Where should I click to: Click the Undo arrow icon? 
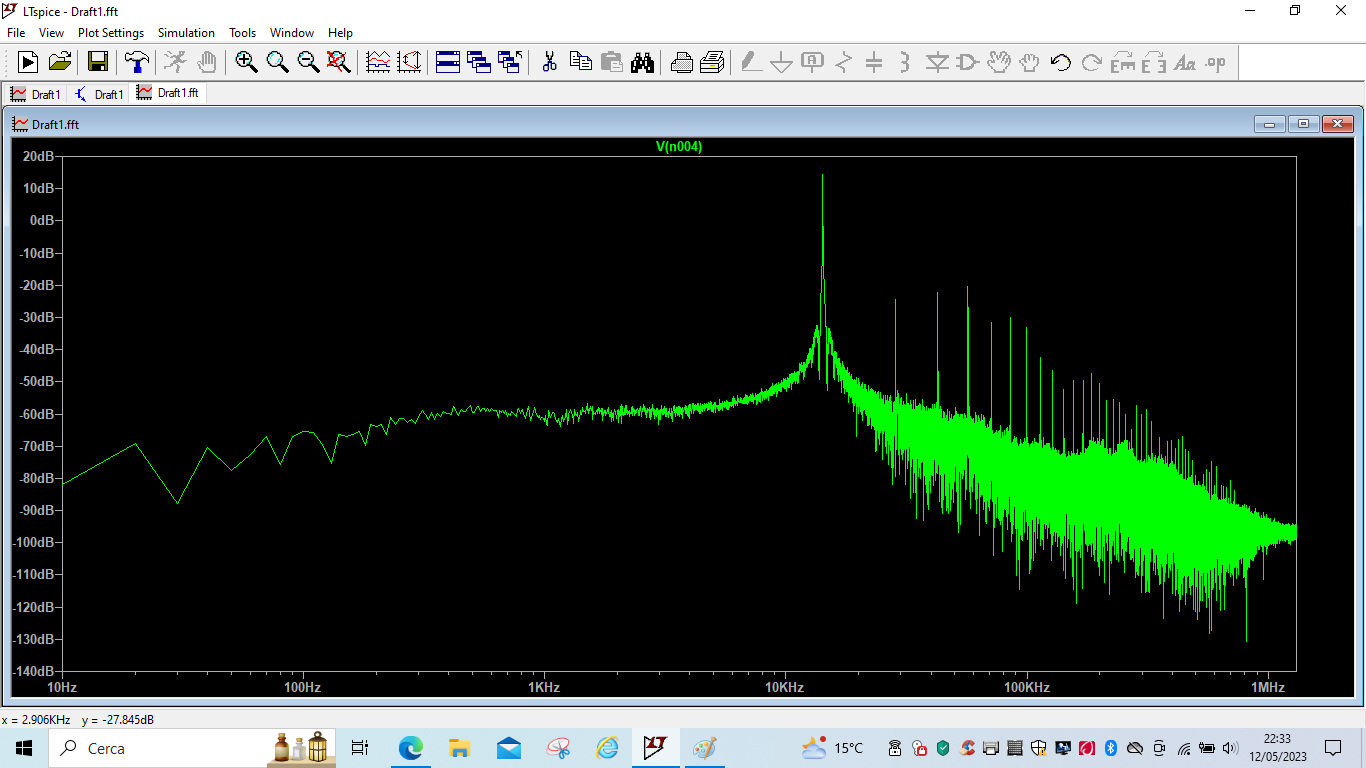(1060, 62)
